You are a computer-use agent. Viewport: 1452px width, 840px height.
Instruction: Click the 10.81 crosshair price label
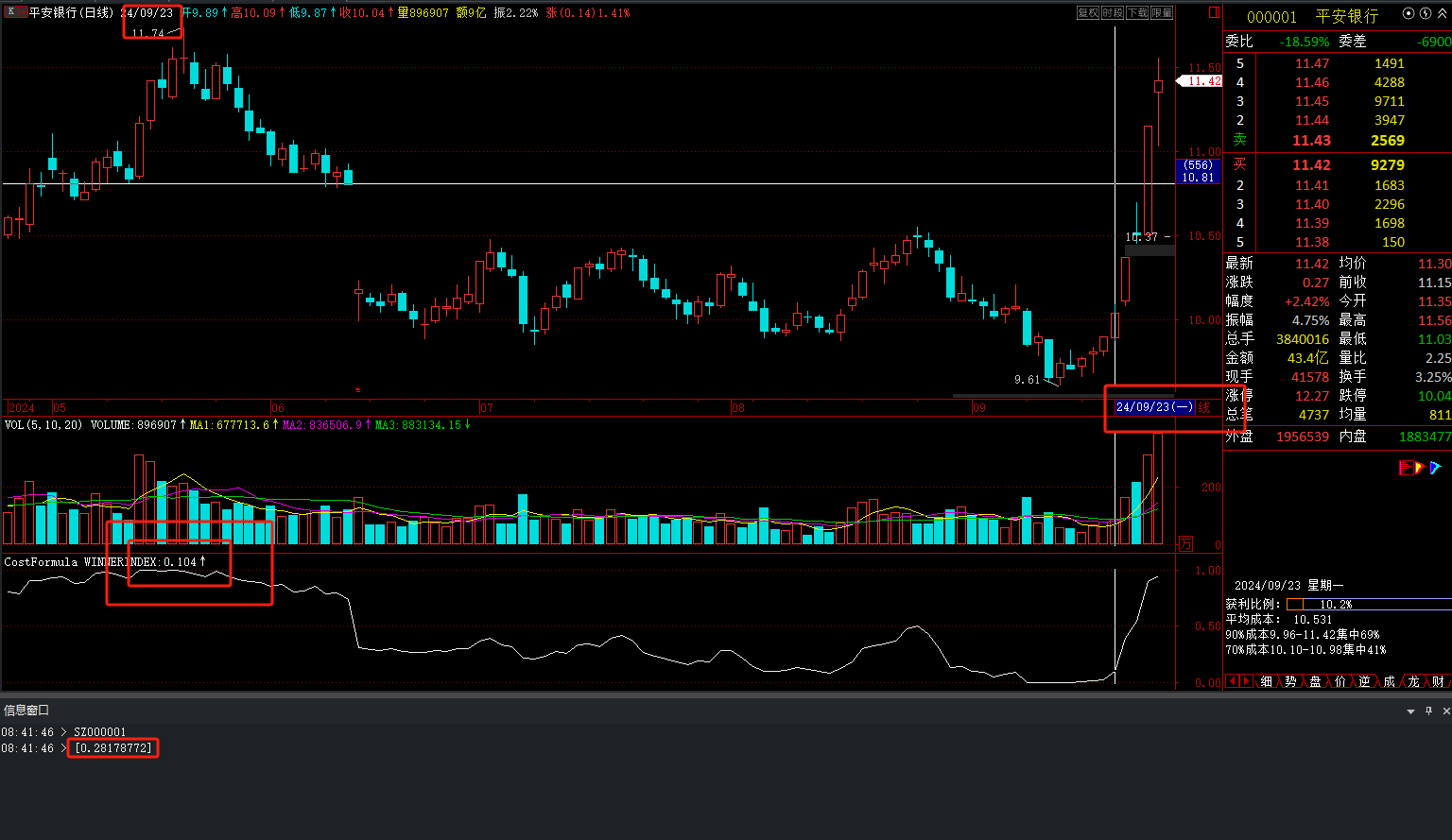[1198, 177]
